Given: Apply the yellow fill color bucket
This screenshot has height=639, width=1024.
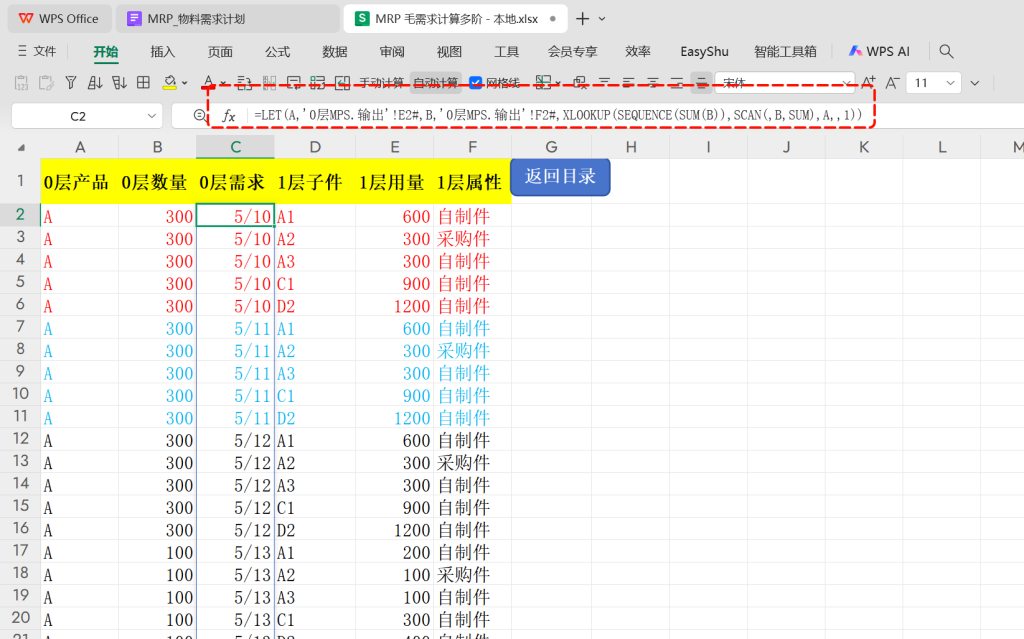Looking at the screenshot, I should (x=169, y=82).
